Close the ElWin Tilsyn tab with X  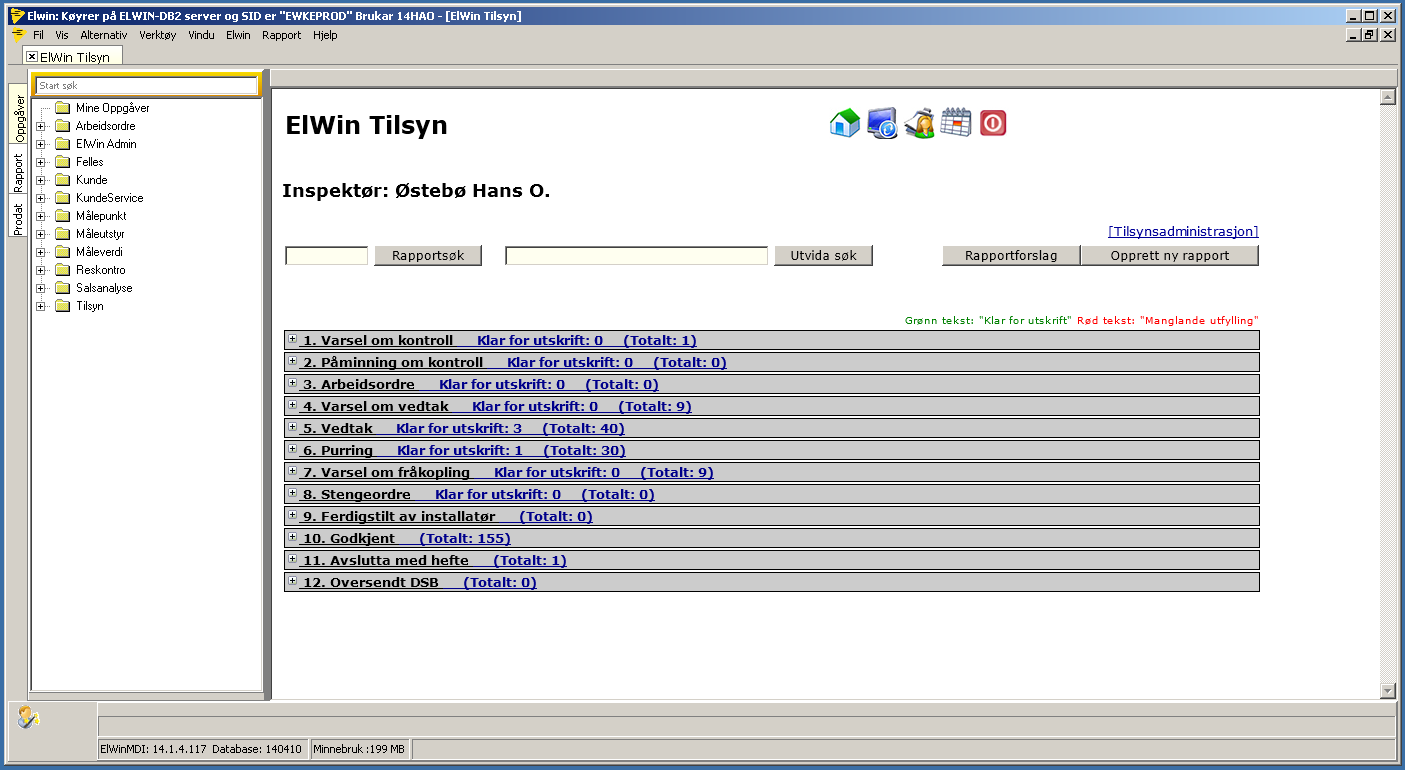click(x=32, y=57)
